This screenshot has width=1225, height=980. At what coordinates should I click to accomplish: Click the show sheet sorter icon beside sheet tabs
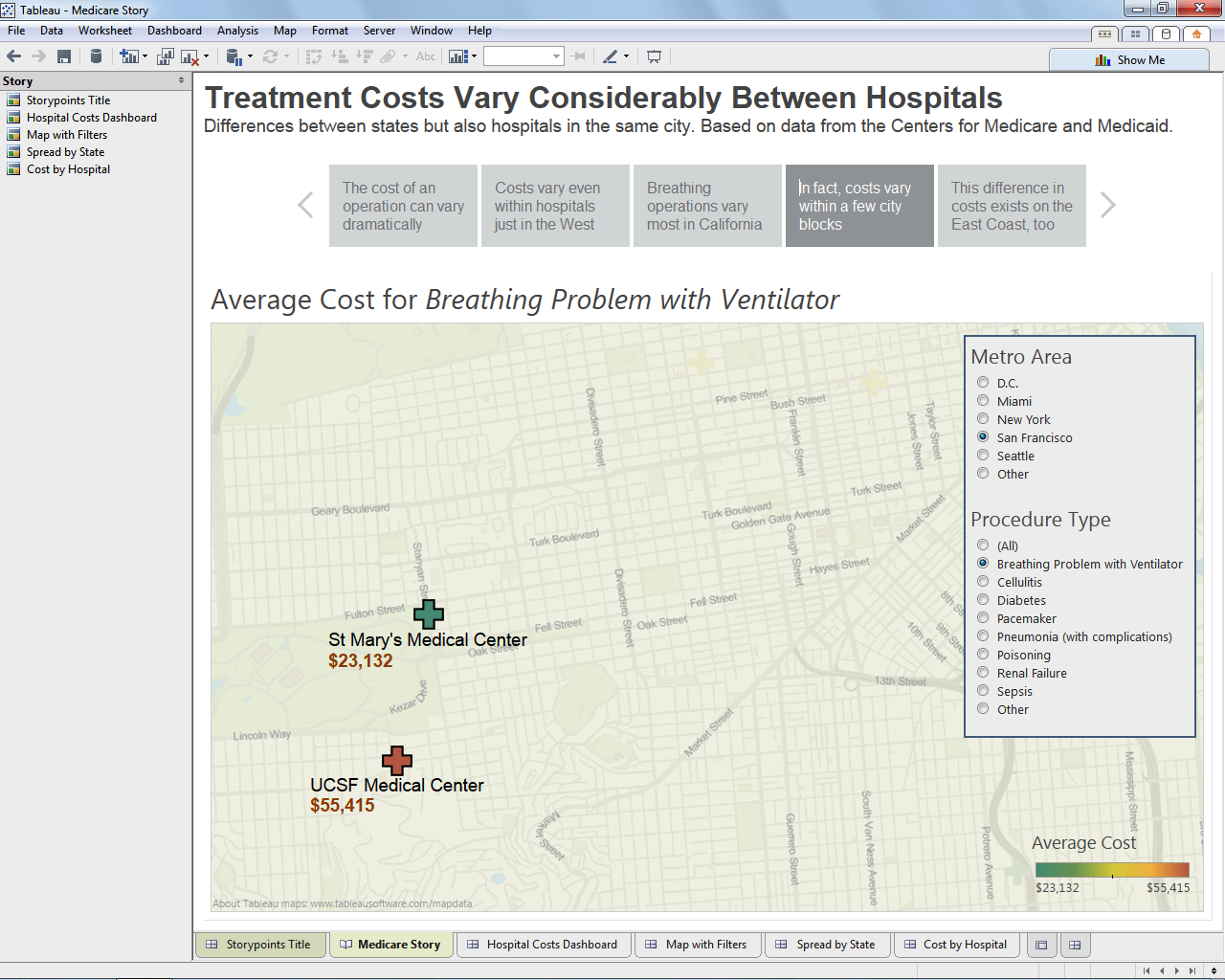tap(1075, 945)
